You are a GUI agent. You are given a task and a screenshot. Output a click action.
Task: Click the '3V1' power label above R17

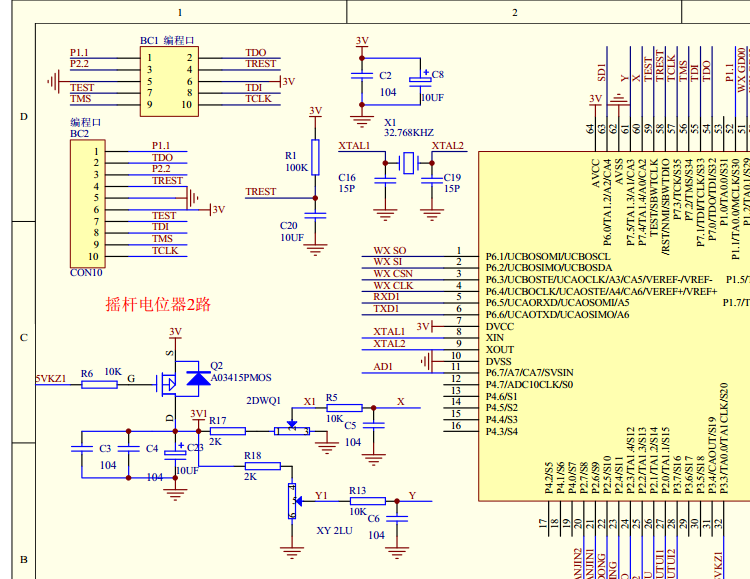click(x=199, y=414)
